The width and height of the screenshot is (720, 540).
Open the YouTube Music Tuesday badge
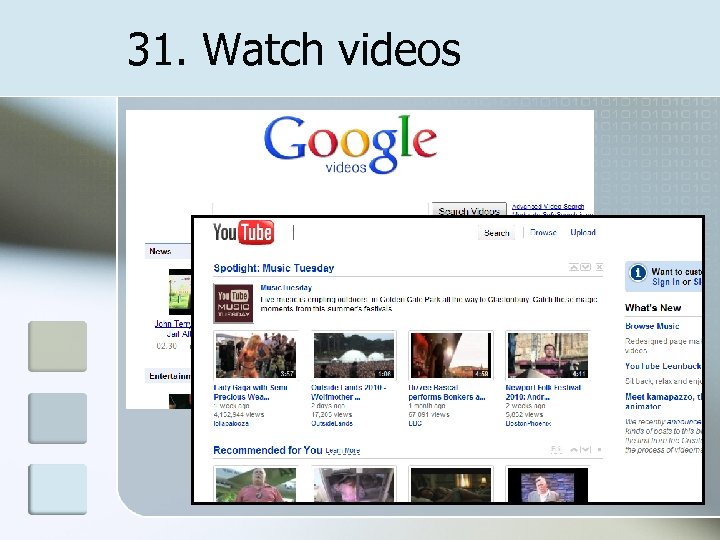click(233, 303)
